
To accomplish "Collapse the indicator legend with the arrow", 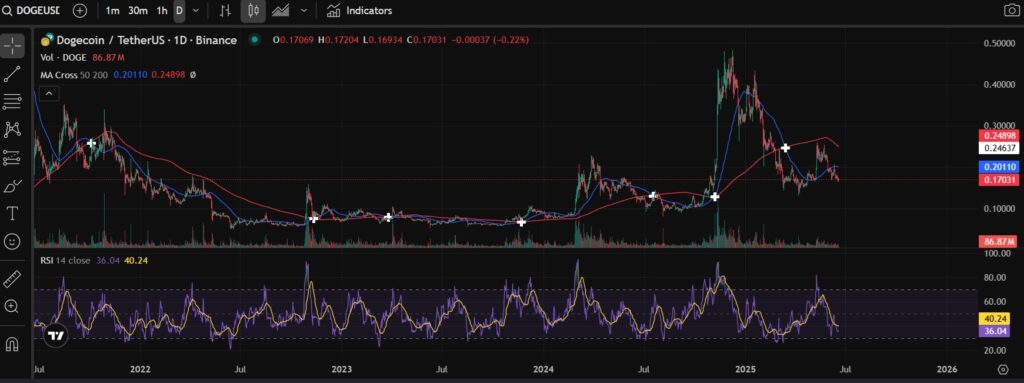I will click(48, 94).
